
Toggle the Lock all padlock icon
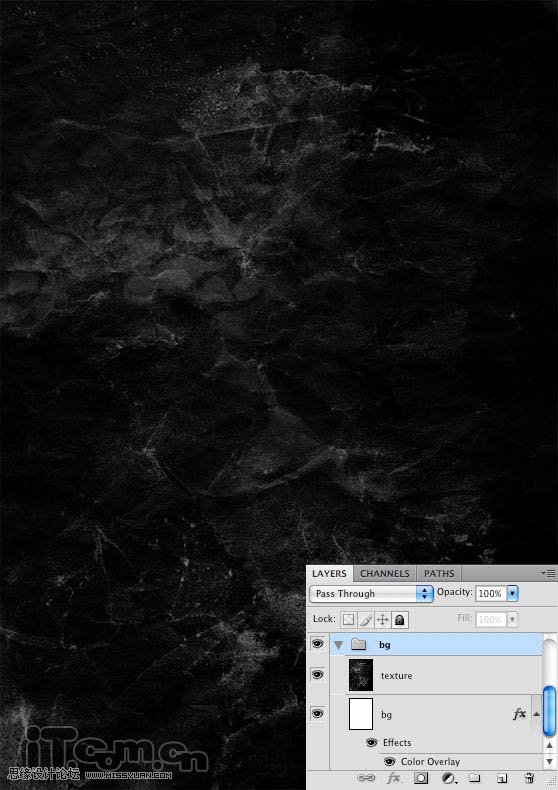tap(400, 619)
